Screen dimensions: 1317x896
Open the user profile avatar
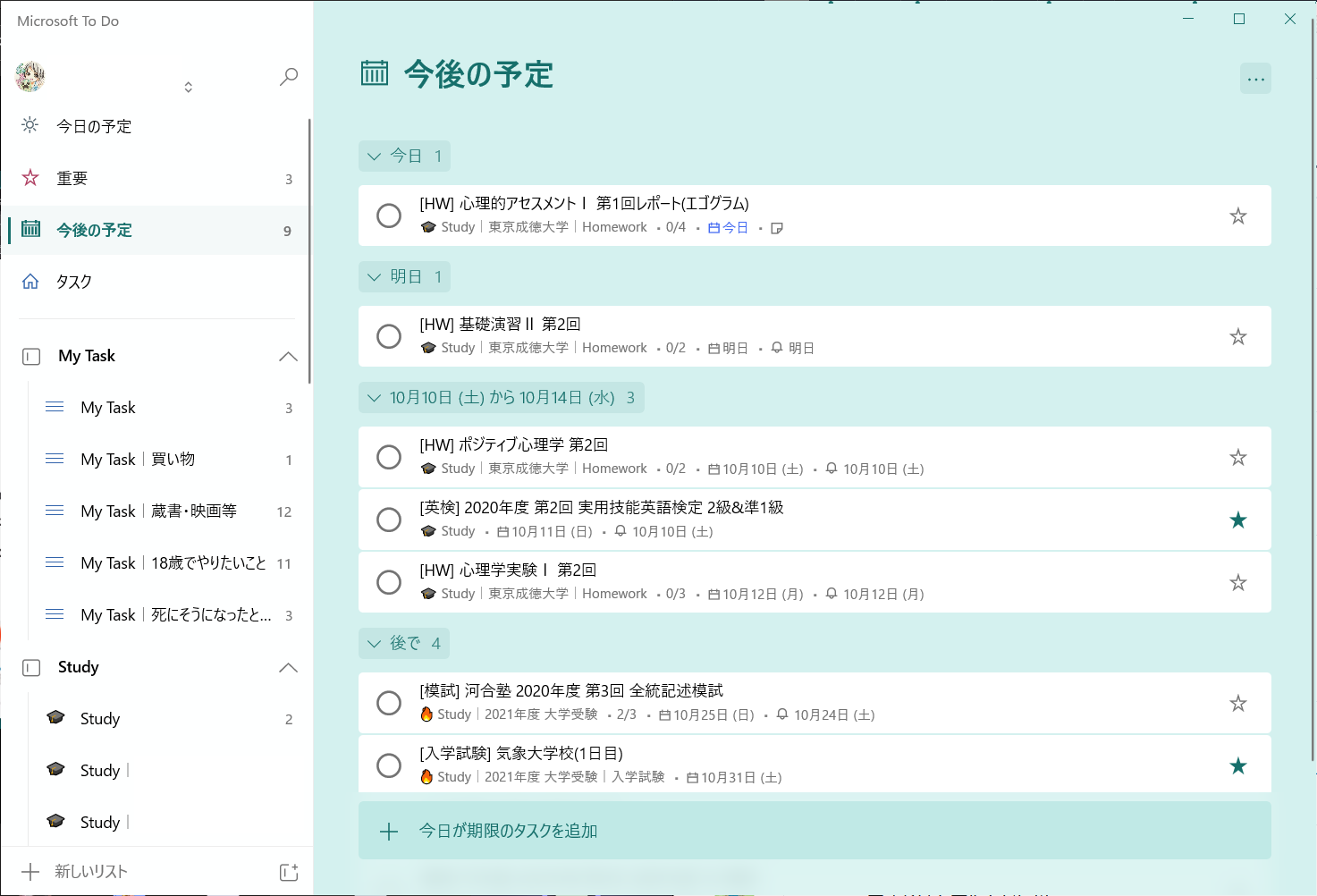(30, 77)
